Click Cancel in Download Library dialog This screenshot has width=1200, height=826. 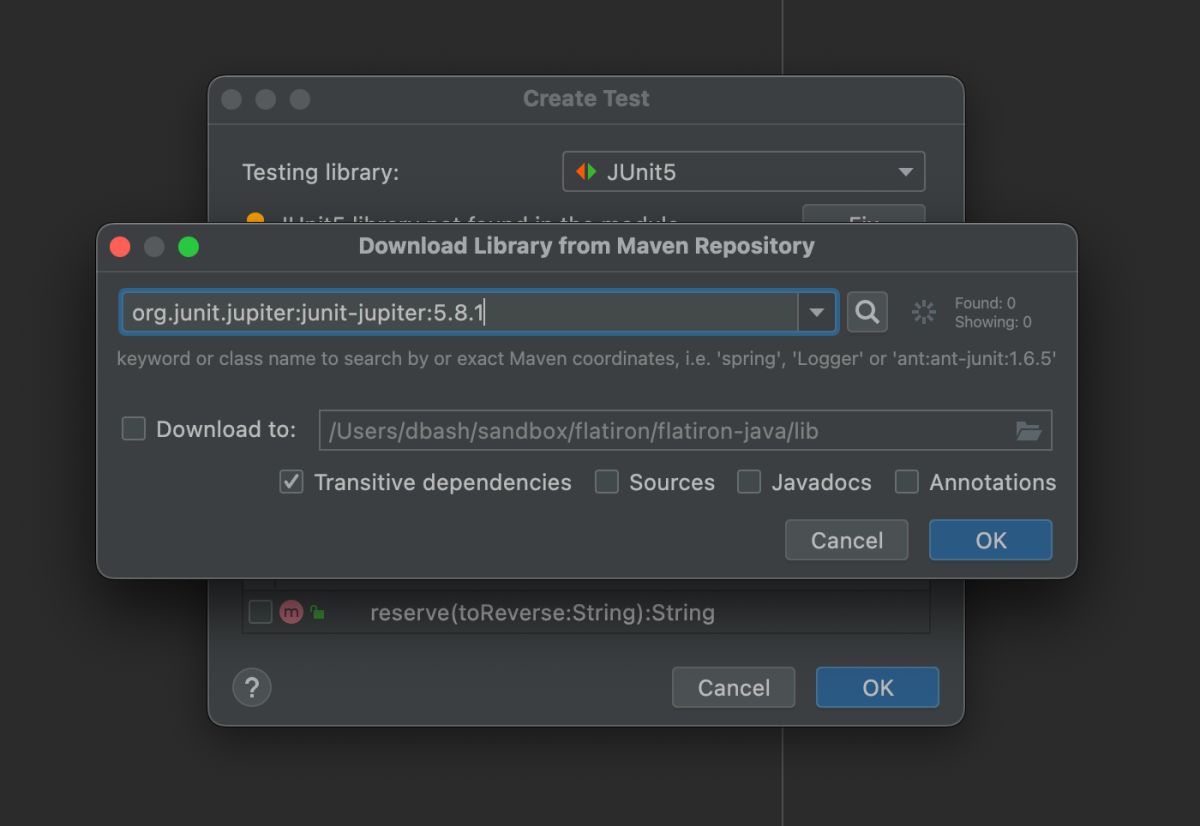tap(847, 540)
